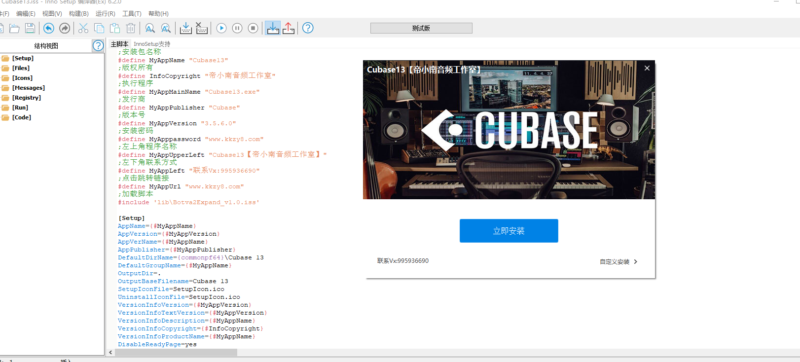Run the installer with the play icon
The width and height of the screenshot is (800, 362).
pos(221,28)
